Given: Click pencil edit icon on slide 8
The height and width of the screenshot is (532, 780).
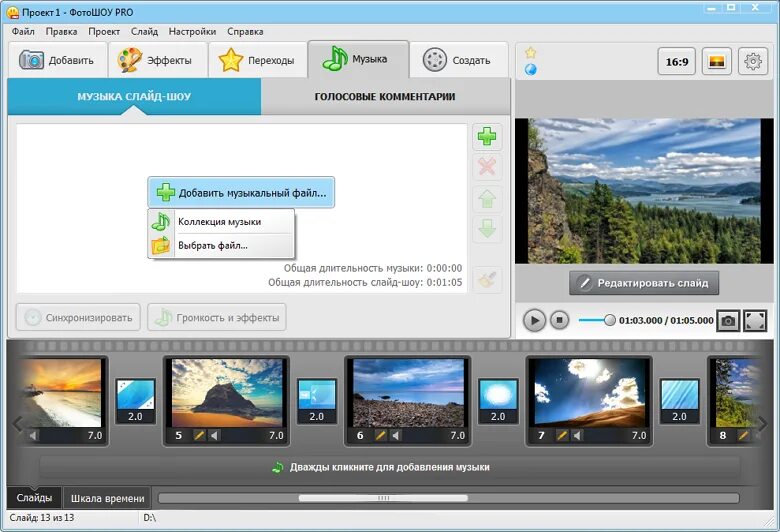Looking at the screenshot, I should click(x=743, y=436).
